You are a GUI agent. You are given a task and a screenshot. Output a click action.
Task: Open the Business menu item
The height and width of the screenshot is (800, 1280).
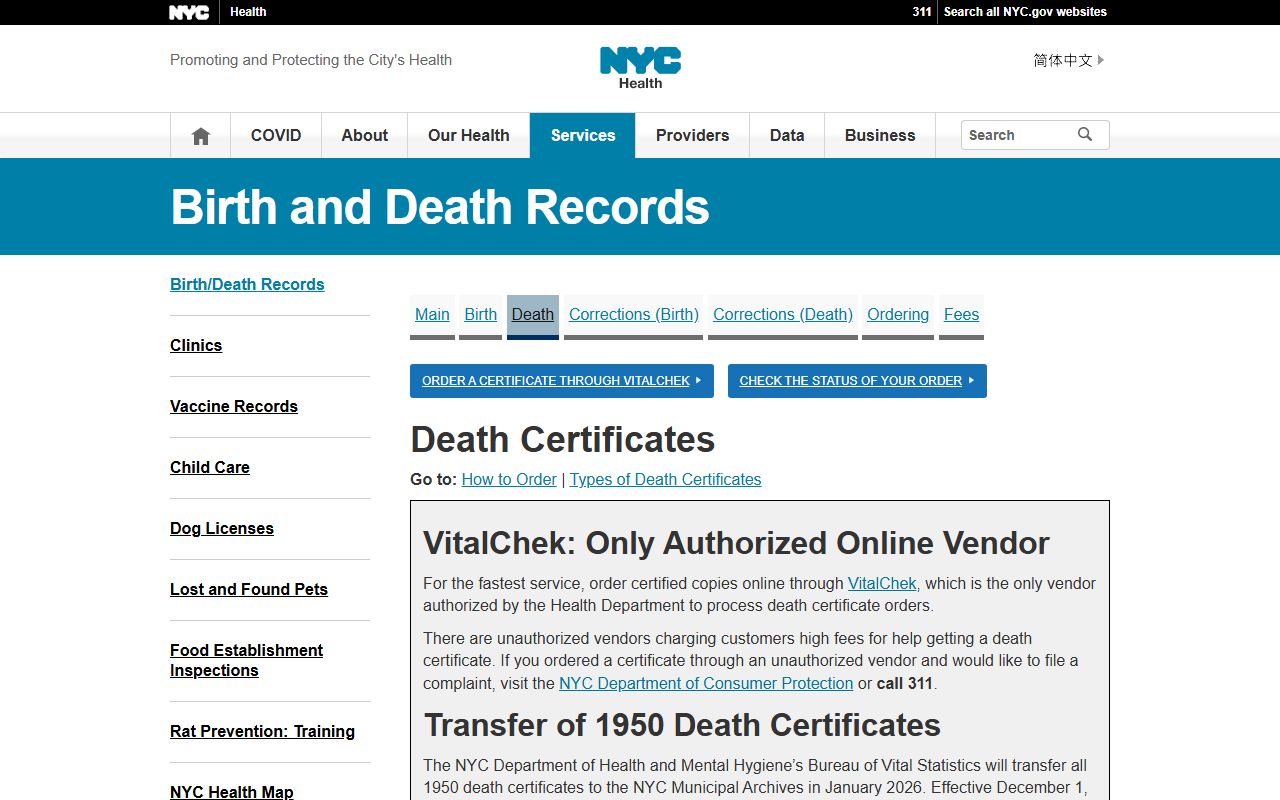point(880,136)
